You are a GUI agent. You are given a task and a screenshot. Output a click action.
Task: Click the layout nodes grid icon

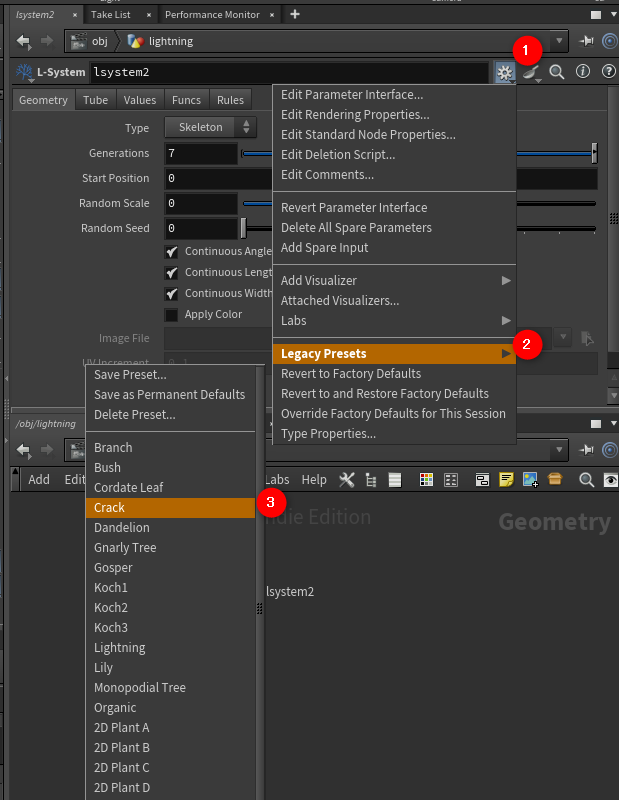(451, 480)
